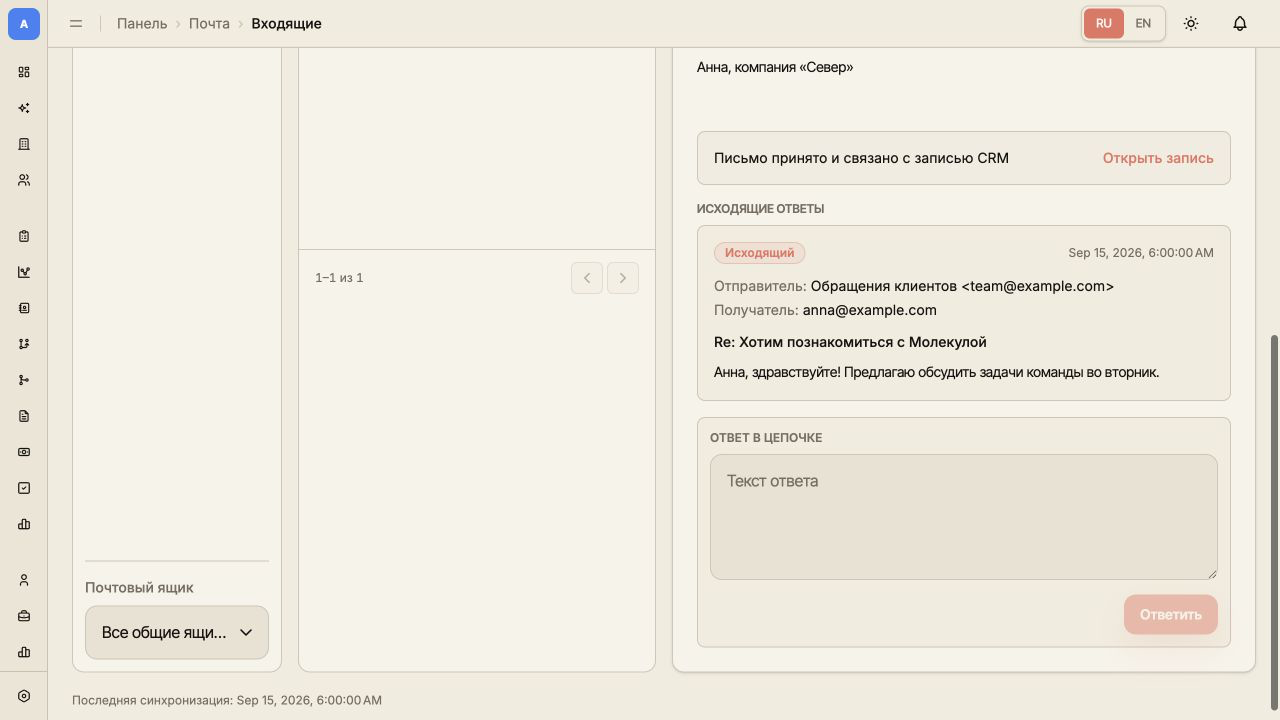Open the dashboard grid icon in the sidebar

(x=24, y=72)
